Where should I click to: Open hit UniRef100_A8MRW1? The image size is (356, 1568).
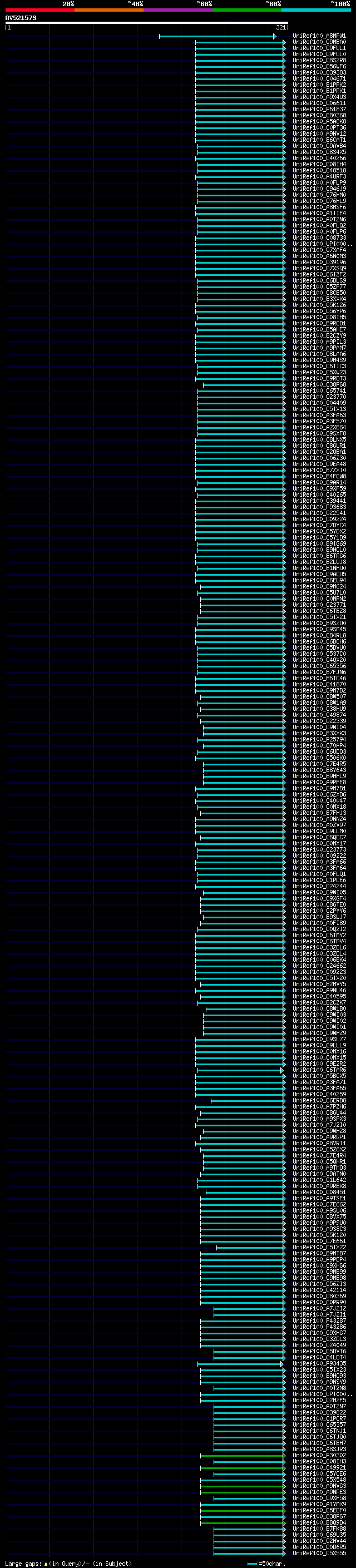(319, 36)
